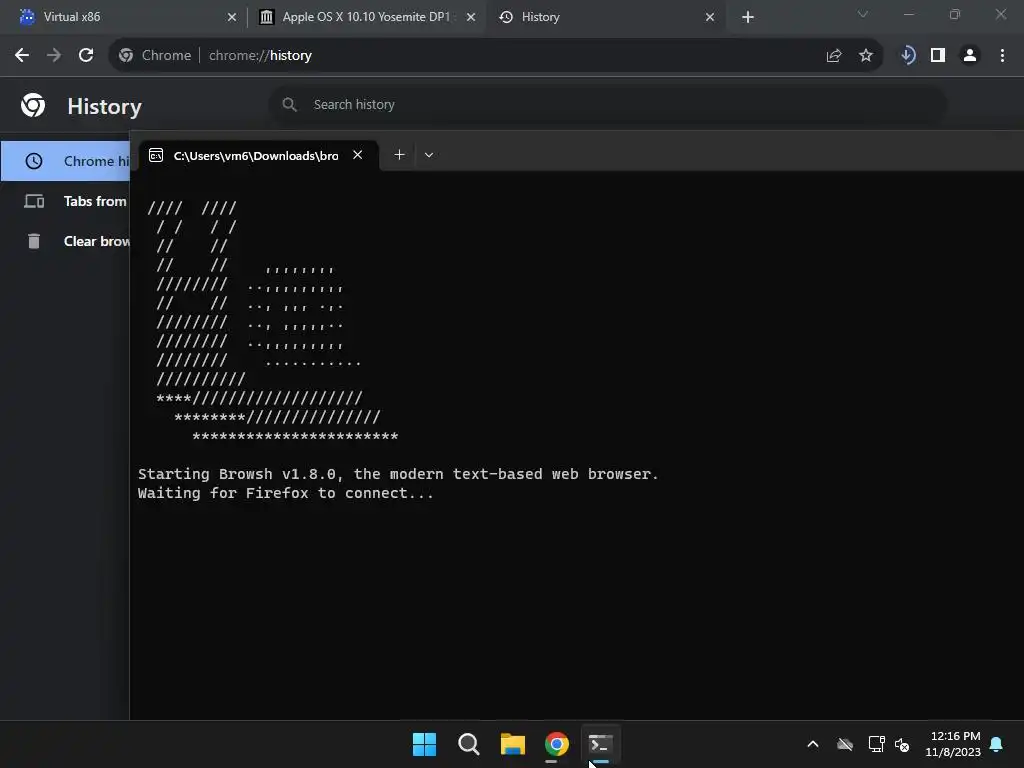Switch to the Apple OS X 10.10 Yosemite tab
The width and height of the screenshot is (1024, 768).
coord(367,17)
